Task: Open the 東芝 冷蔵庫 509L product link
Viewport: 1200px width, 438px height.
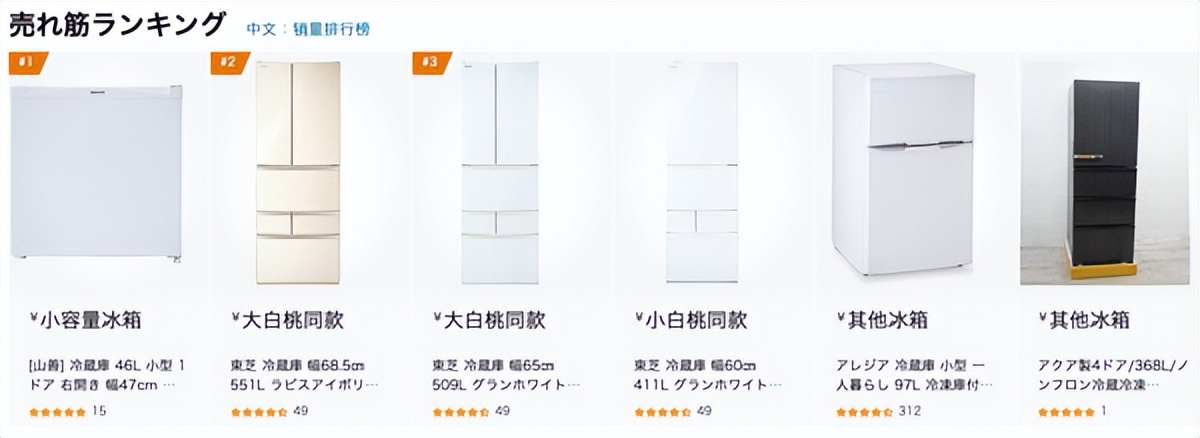Action: pyautogui.click(x=507, y=375)
